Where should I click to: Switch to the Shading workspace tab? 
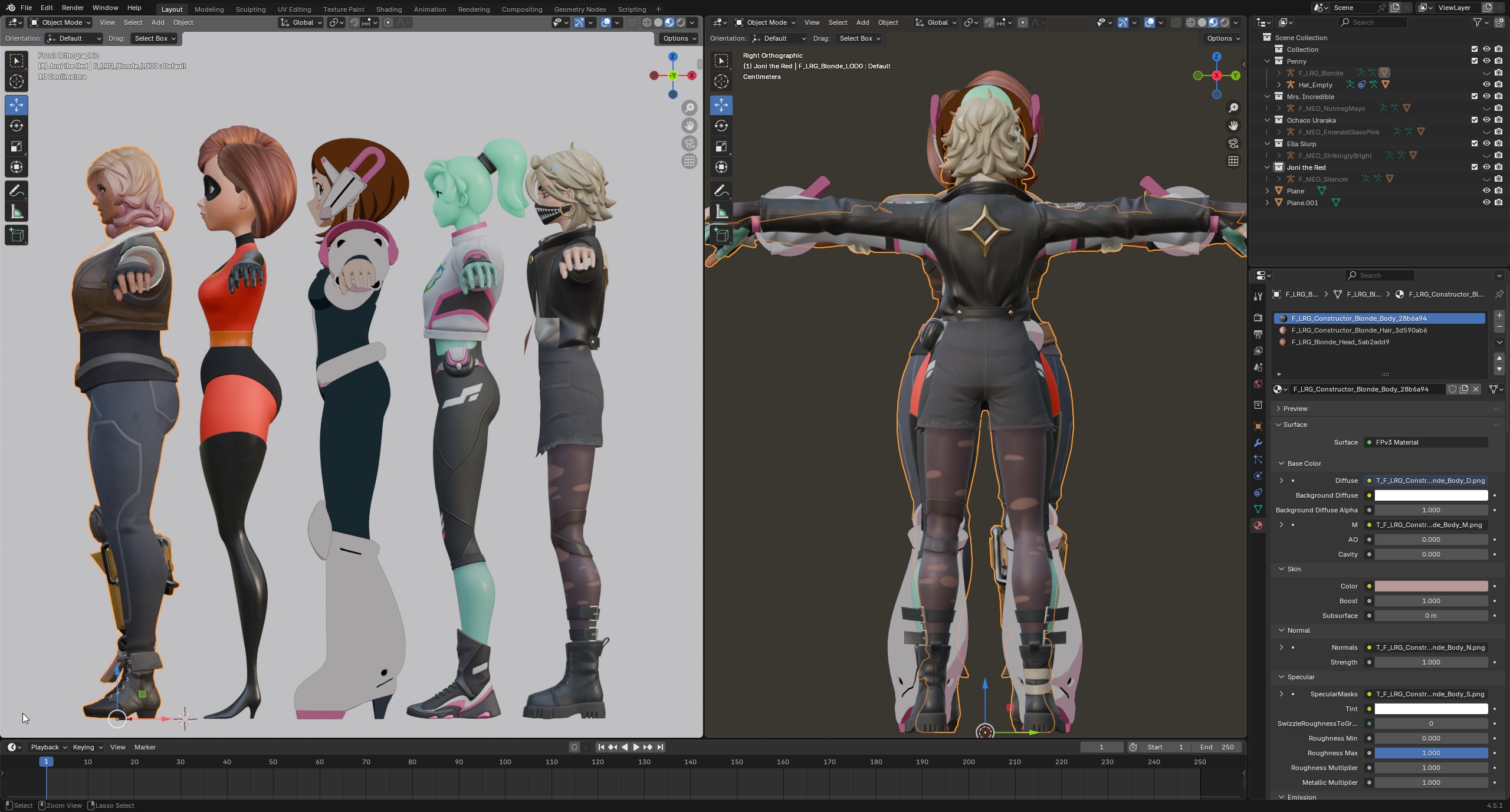388,9
